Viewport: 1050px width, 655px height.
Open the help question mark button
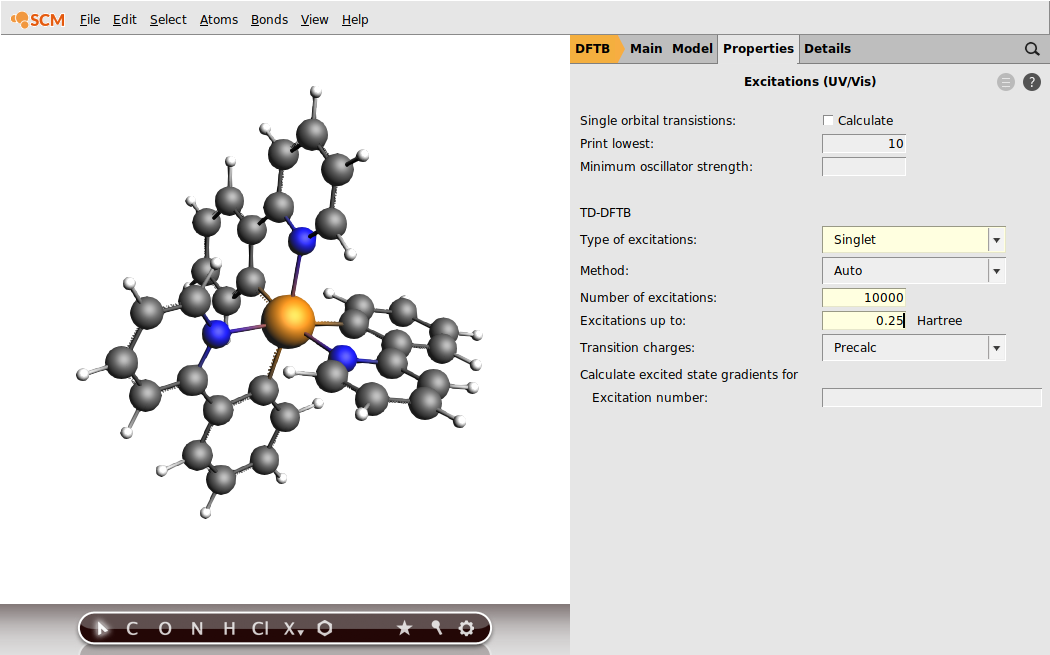(x=1032, y=81)
